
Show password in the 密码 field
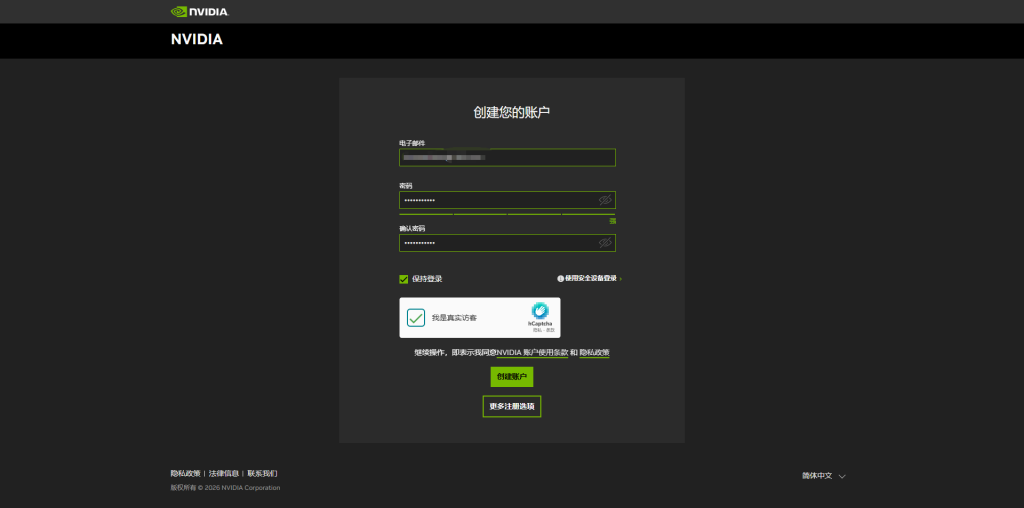[605, 200]
